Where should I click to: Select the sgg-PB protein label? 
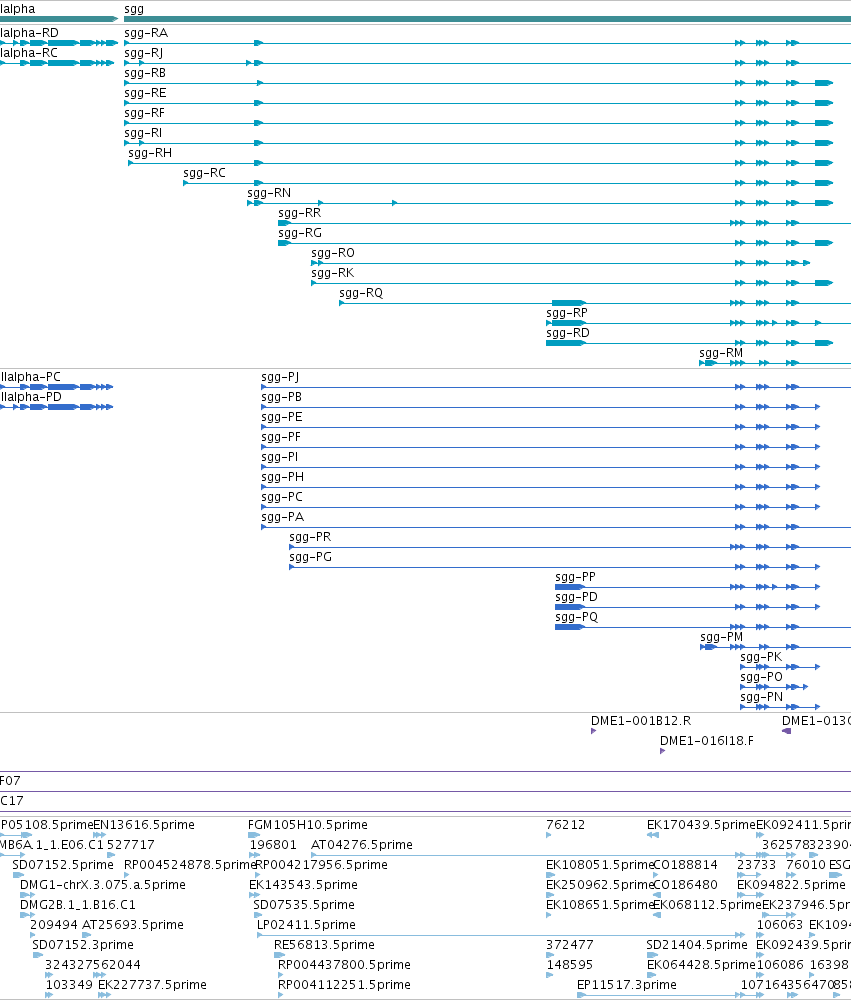pos(281,397)
